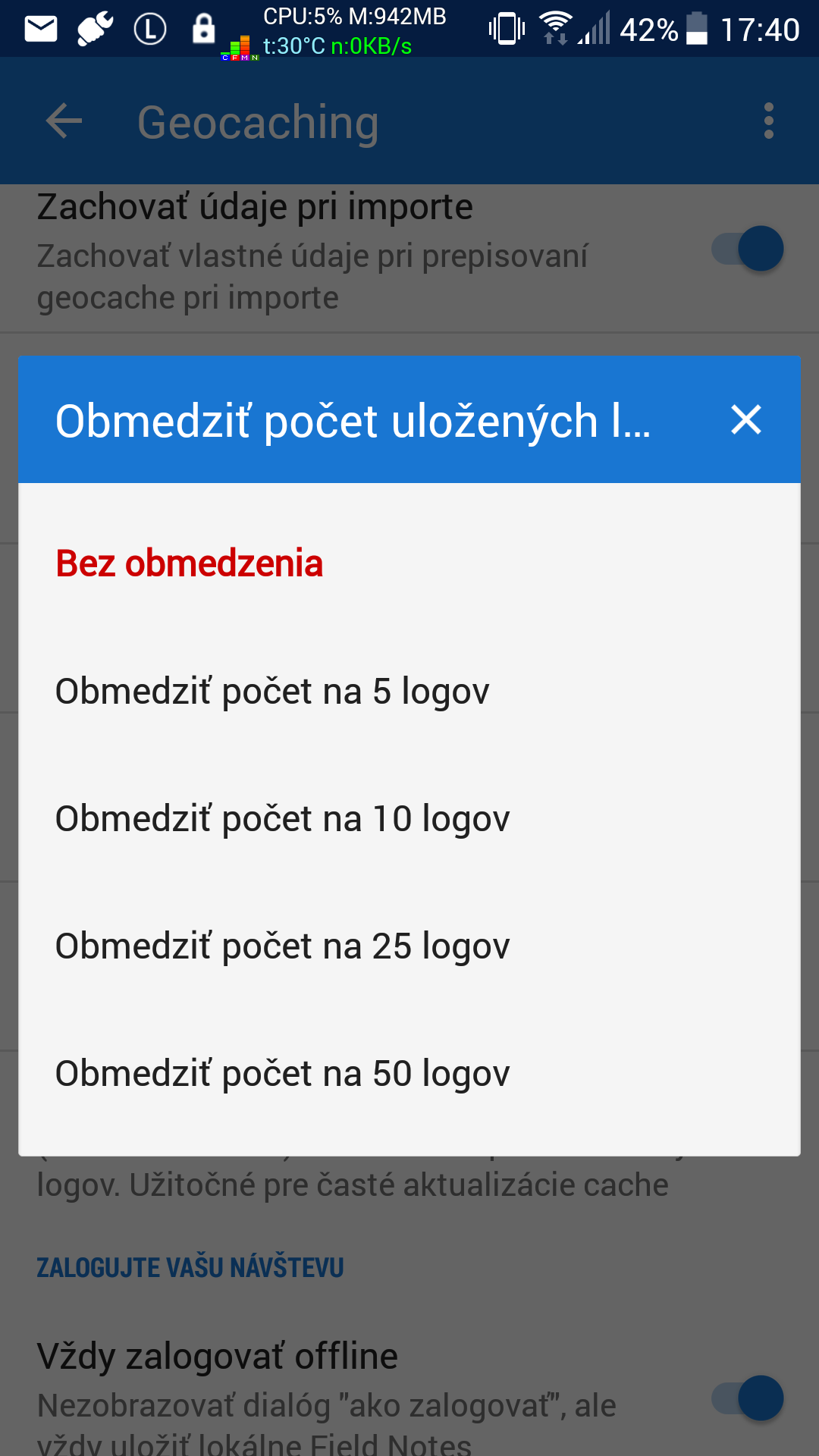Open the three-dot overflow menu

pyautogui.click(x=768, y=121)
